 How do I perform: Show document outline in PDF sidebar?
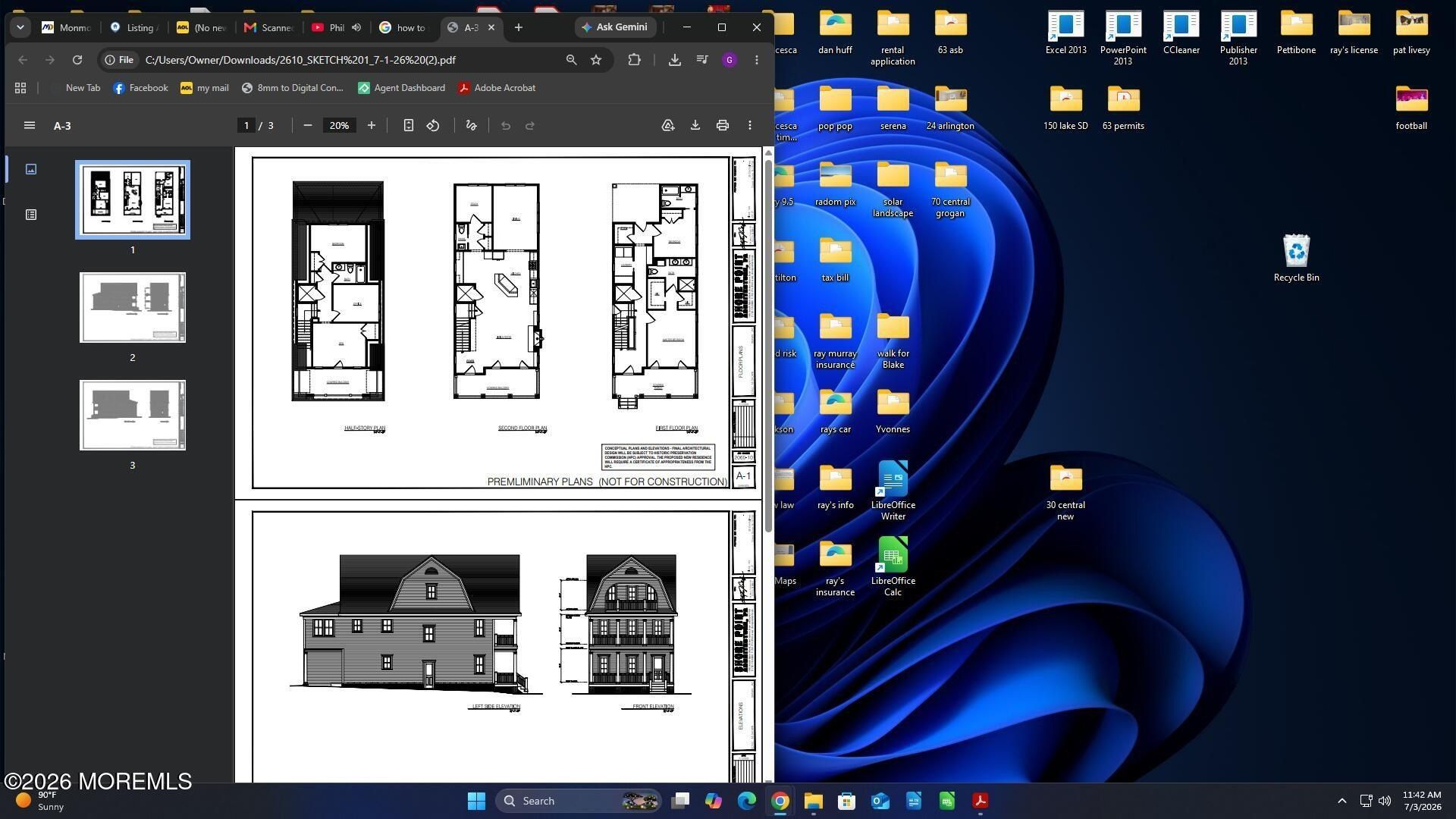tap(31, 215)
